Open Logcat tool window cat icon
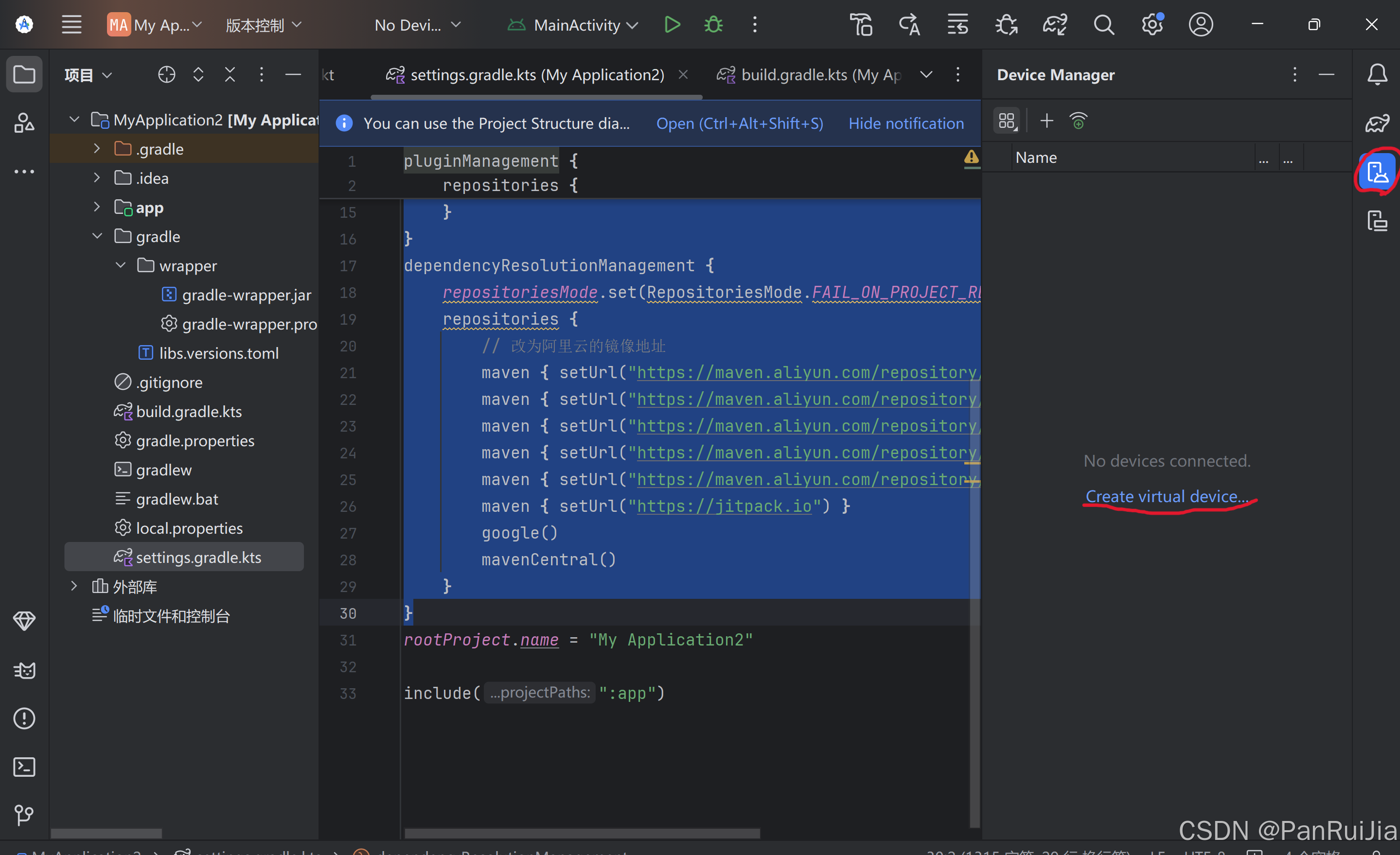 pyautogui.click(x=24, y=670)
